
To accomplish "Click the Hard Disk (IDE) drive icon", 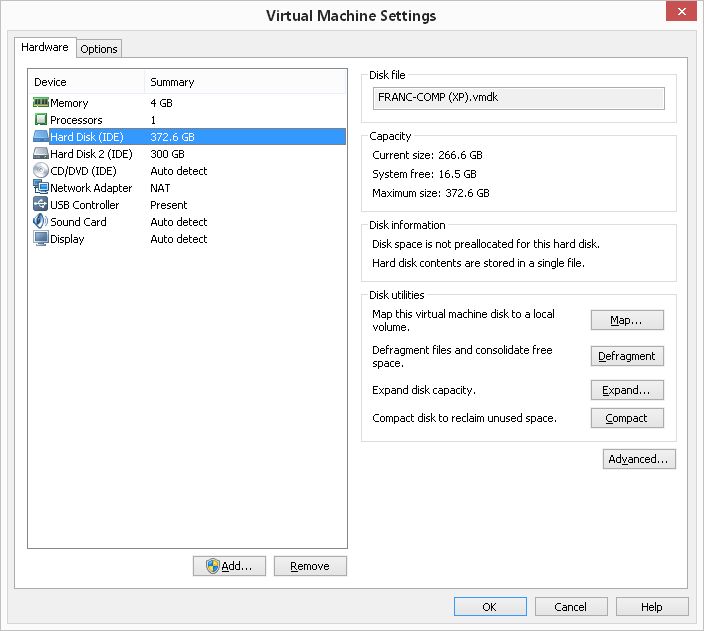I will click(41, 137).
